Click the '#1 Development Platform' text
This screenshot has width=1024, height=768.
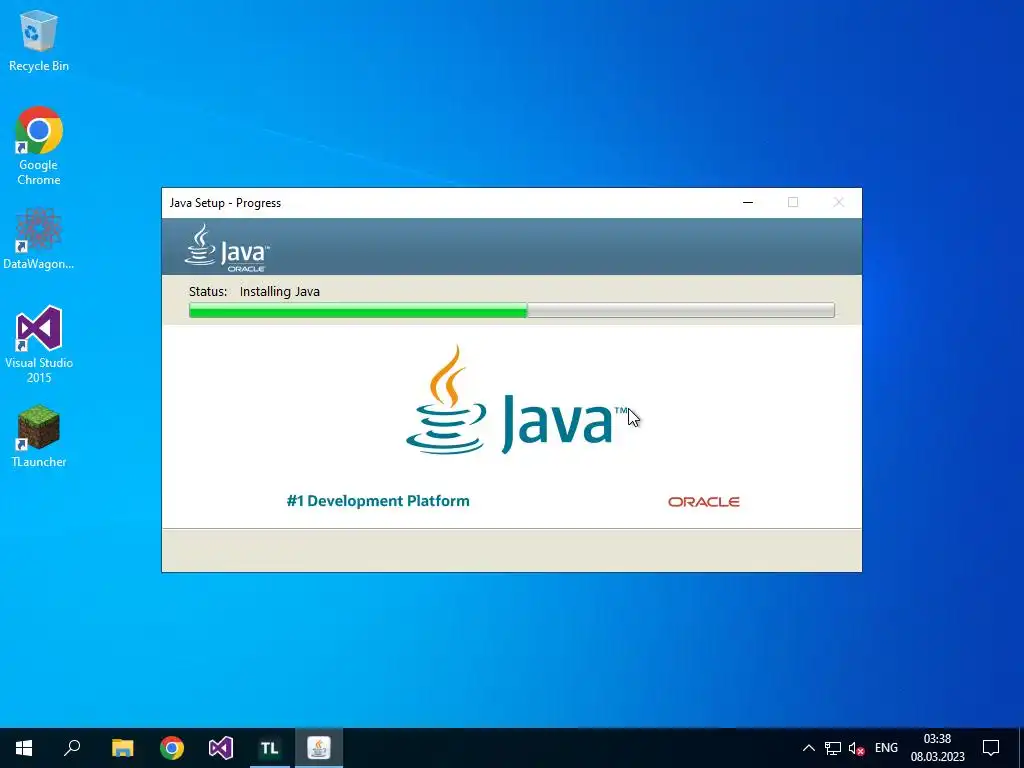pyautogui.click(x=378, y=501)
